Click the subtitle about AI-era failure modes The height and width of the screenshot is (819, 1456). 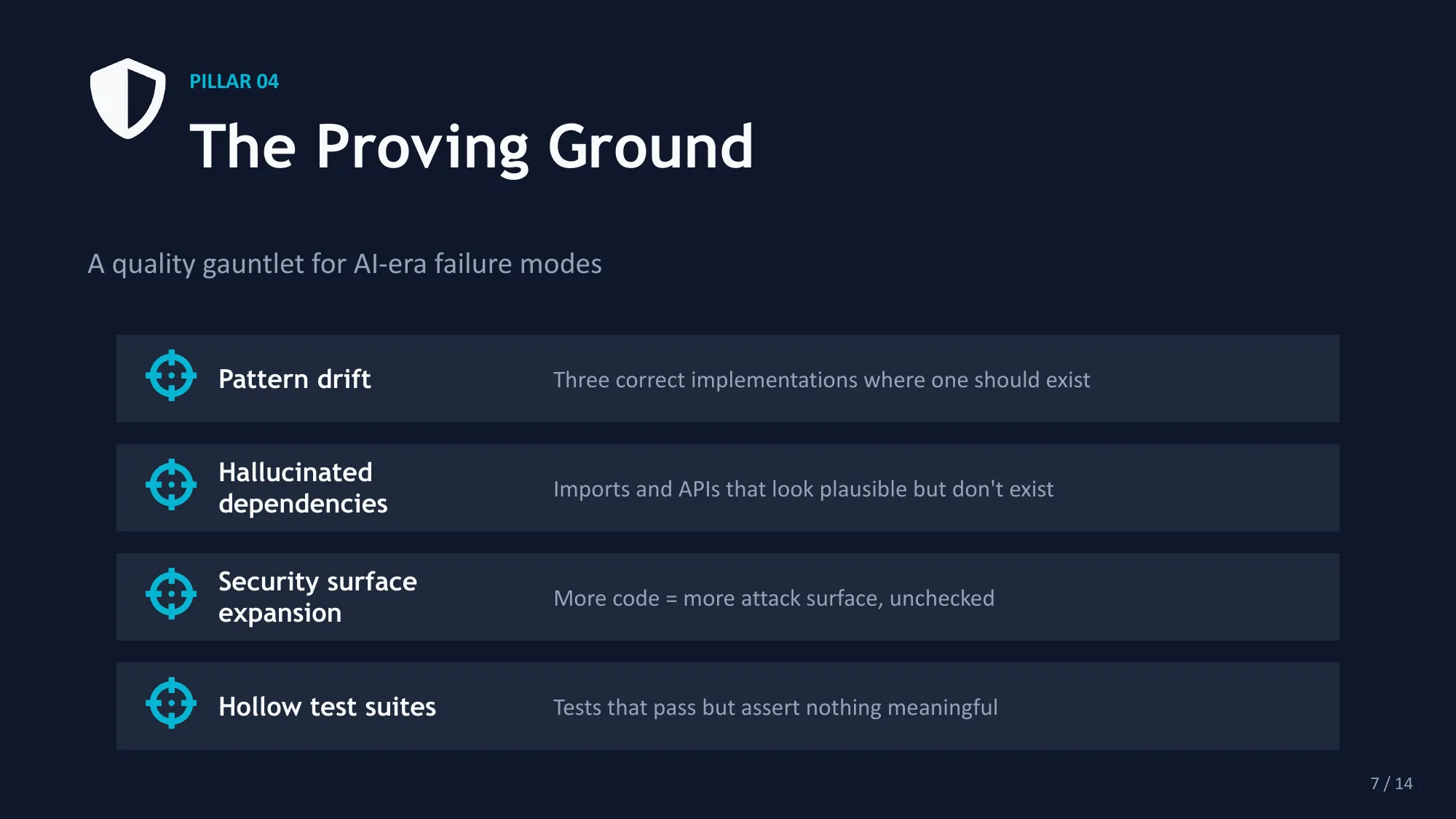344,264
